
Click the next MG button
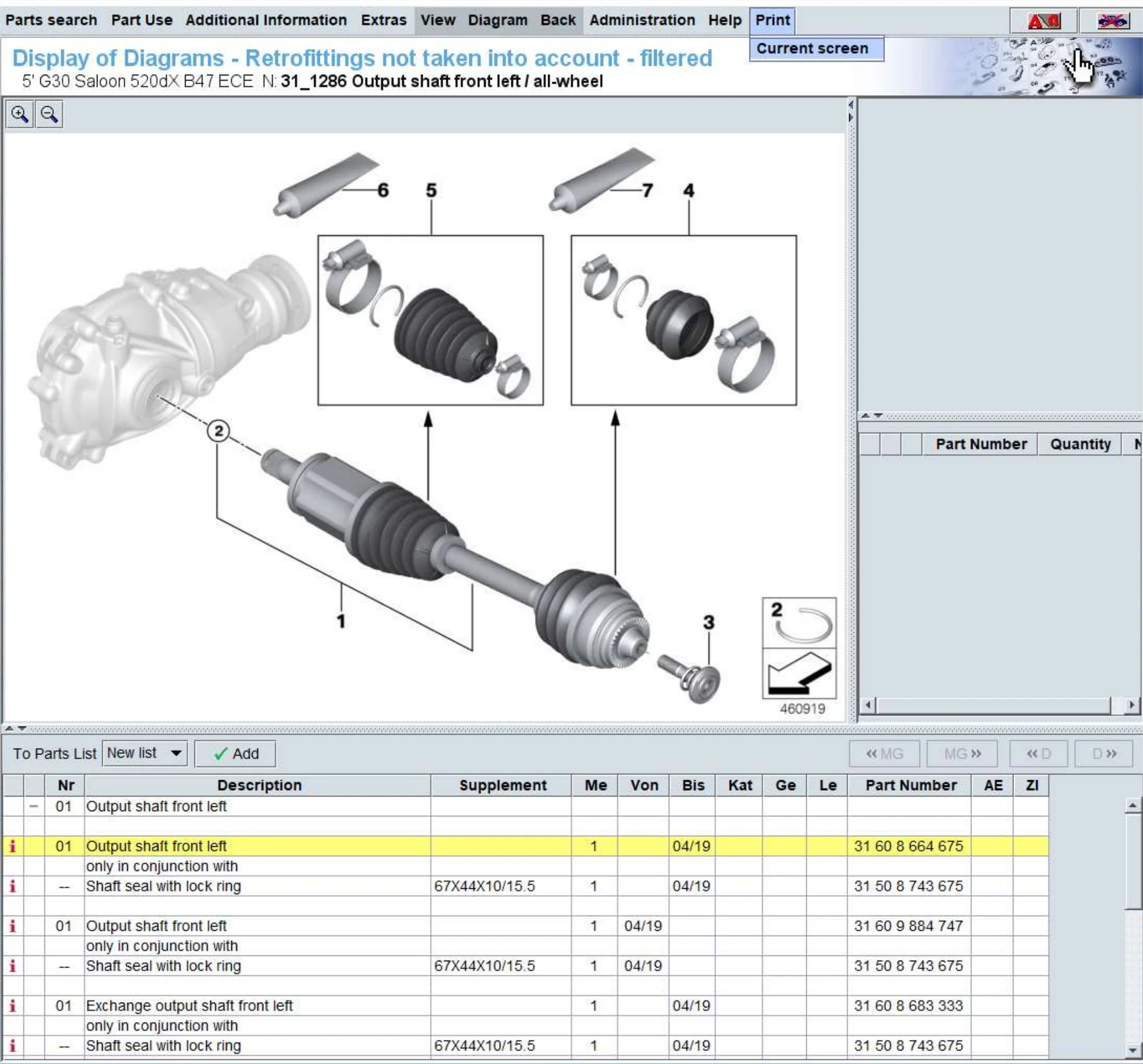coord(962,753)
